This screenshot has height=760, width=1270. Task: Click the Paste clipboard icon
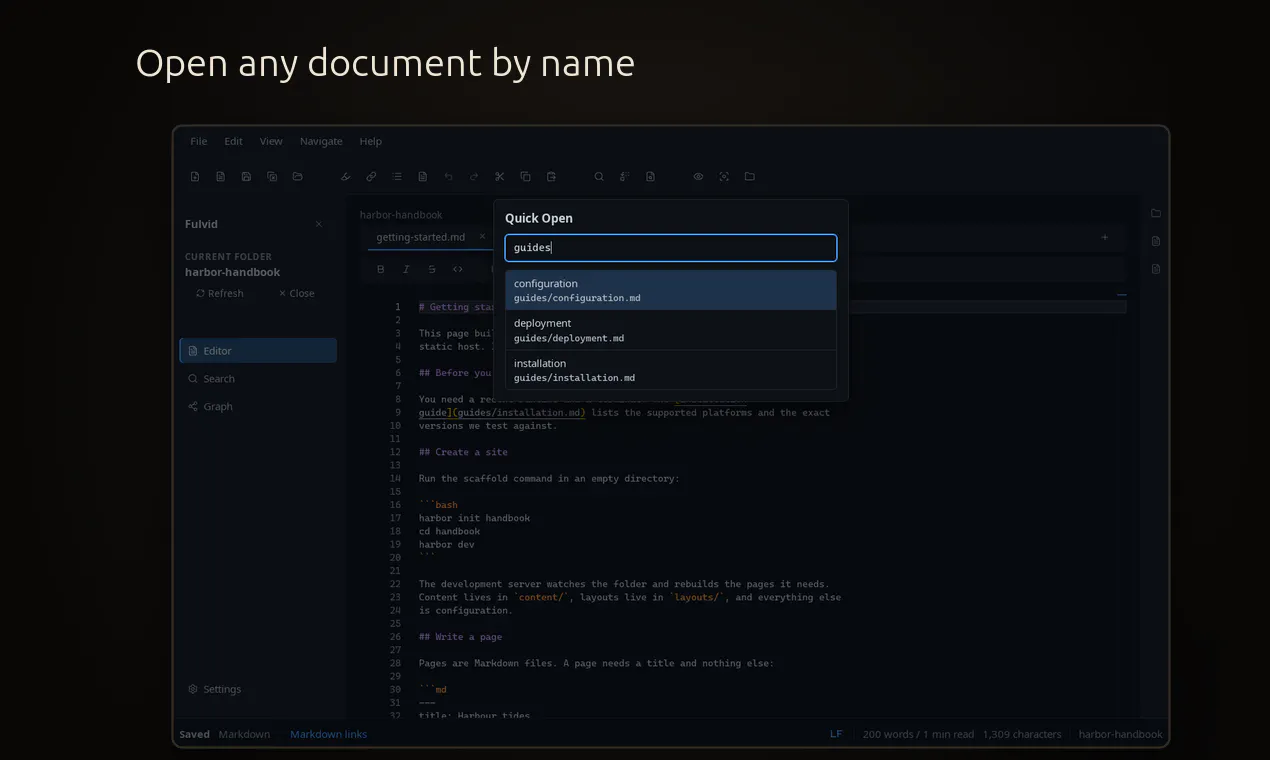click(551, 177)
